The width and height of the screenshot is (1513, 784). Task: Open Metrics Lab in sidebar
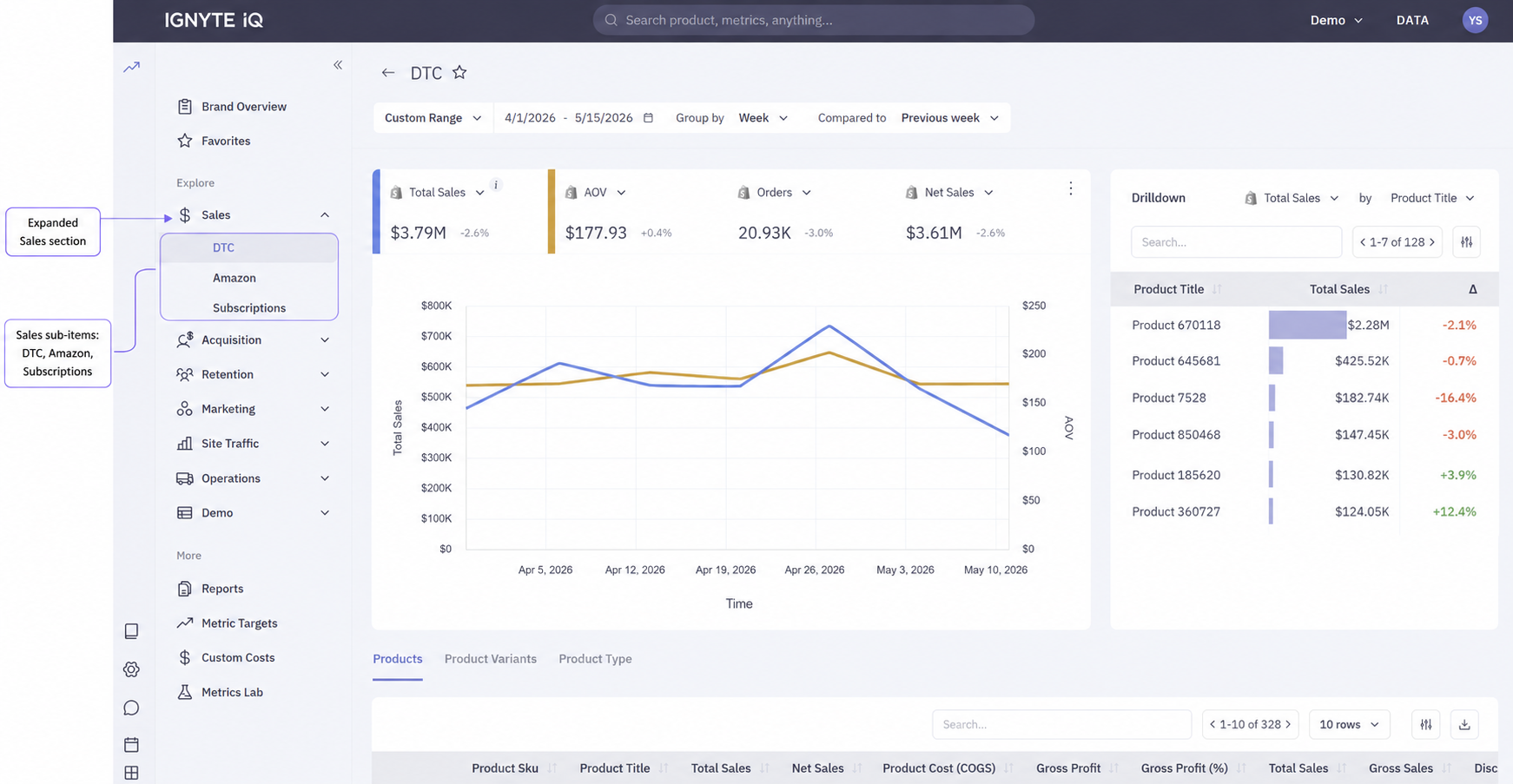(220, 692)
